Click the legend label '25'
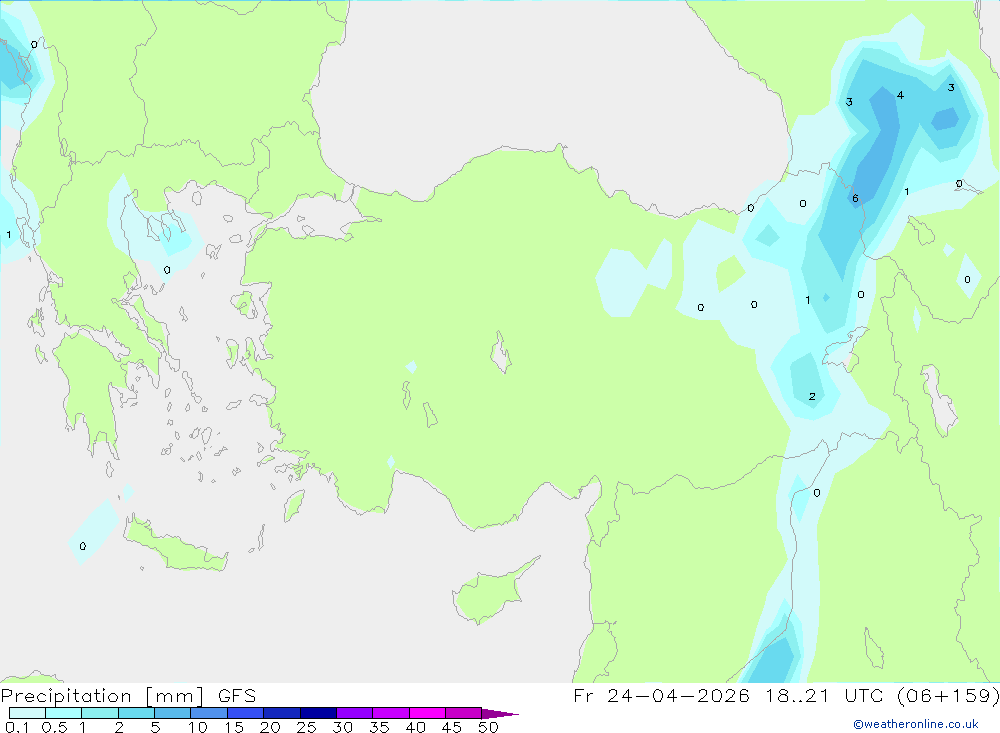This screenshot has height=733, width=1000. pos(306,727)
